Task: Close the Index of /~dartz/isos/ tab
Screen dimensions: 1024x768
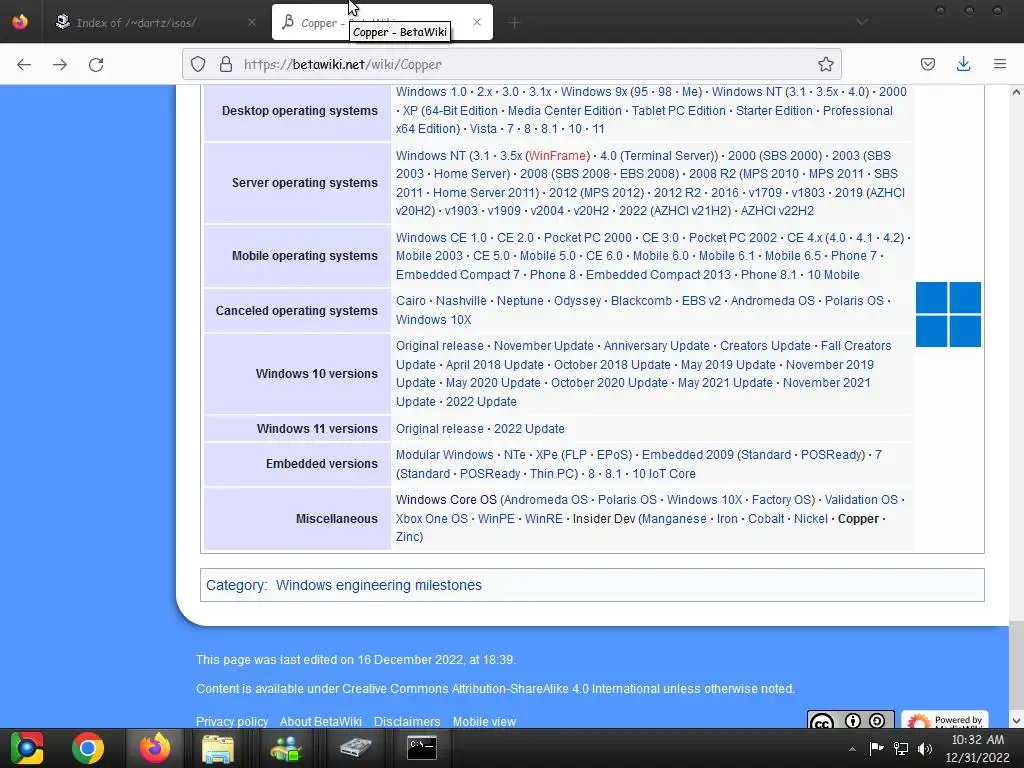Action: [252, 22]
